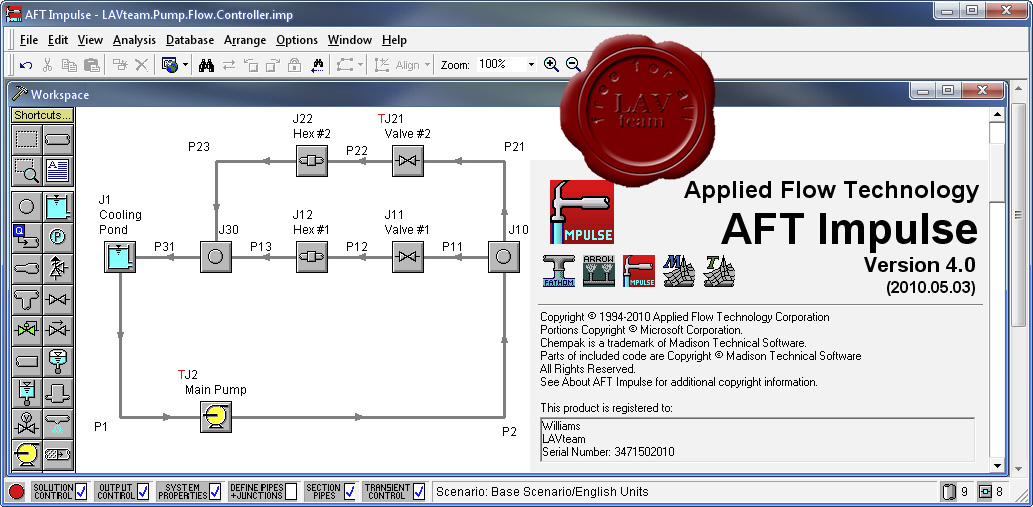Open the Find binoculars toolbar icon
This screenshot has width=1033, height=507.
click(x=206, y=65)
